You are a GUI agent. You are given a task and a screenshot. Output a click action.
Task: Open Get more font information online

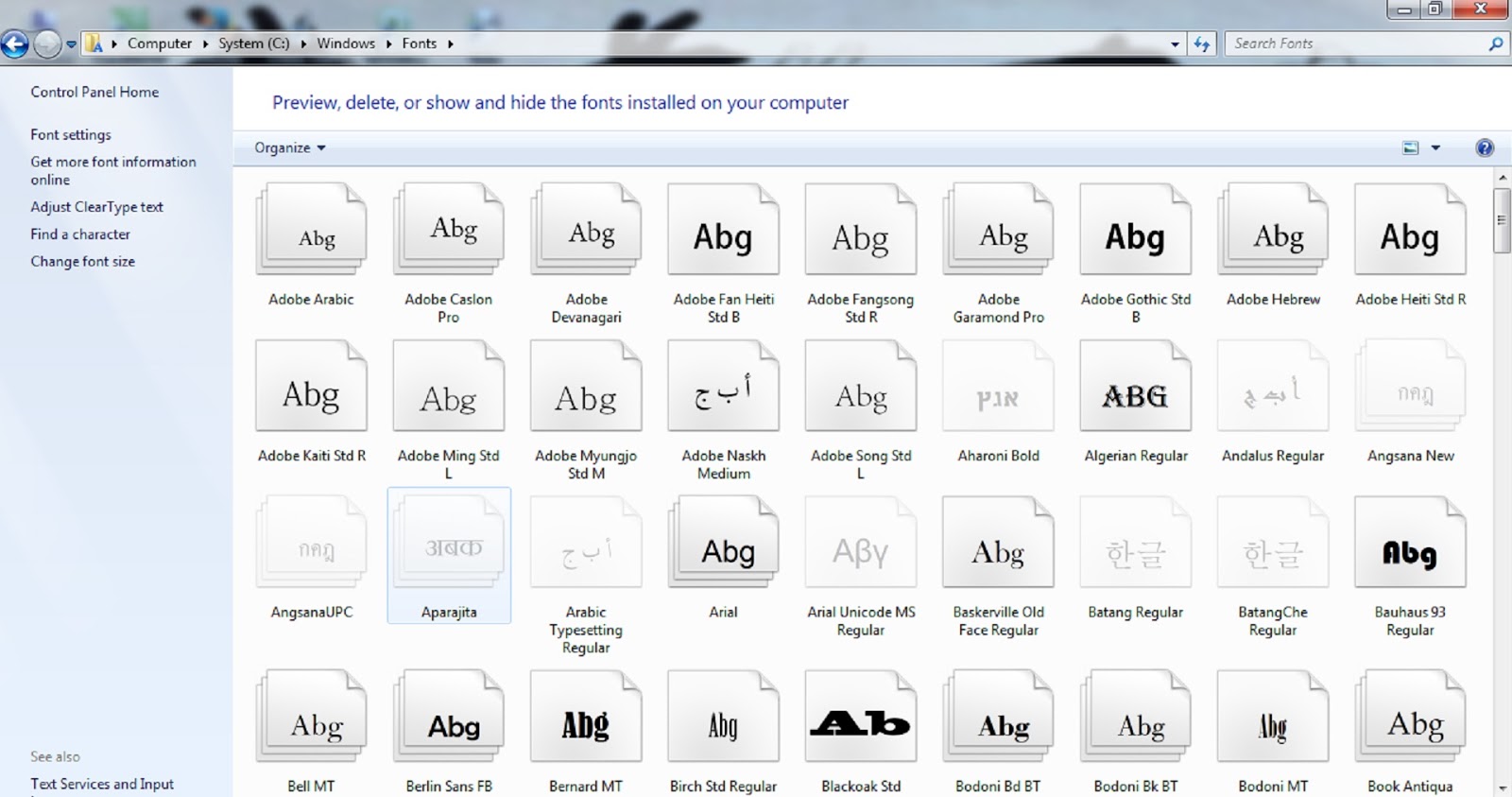(x=113, y=171)
